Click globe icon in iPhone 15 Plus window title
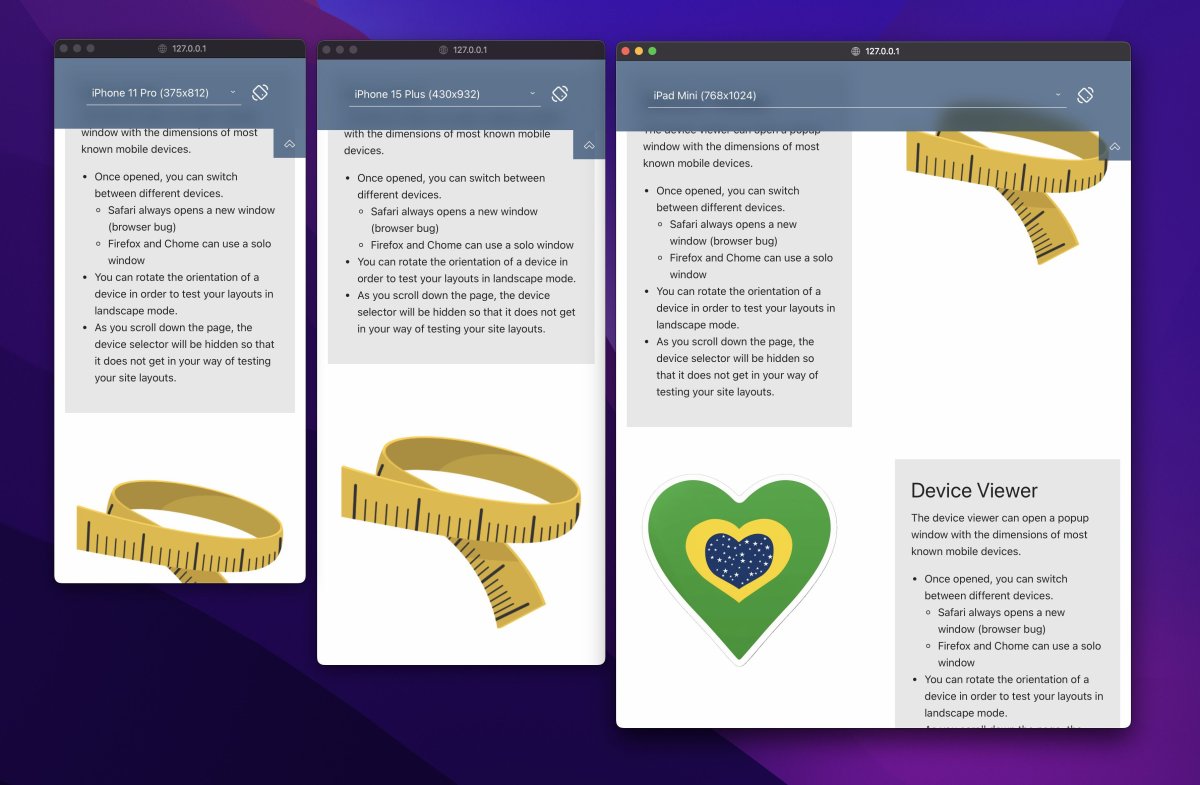The width and height of the screenshot is (1200, 785). pyautogui.click(x=444, y=50)
